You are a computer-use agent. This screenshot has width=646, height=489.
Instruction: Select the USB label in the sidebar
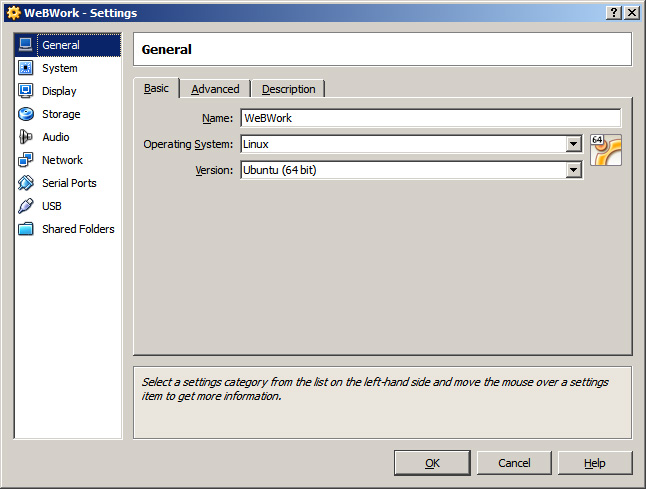click(51, 206)
